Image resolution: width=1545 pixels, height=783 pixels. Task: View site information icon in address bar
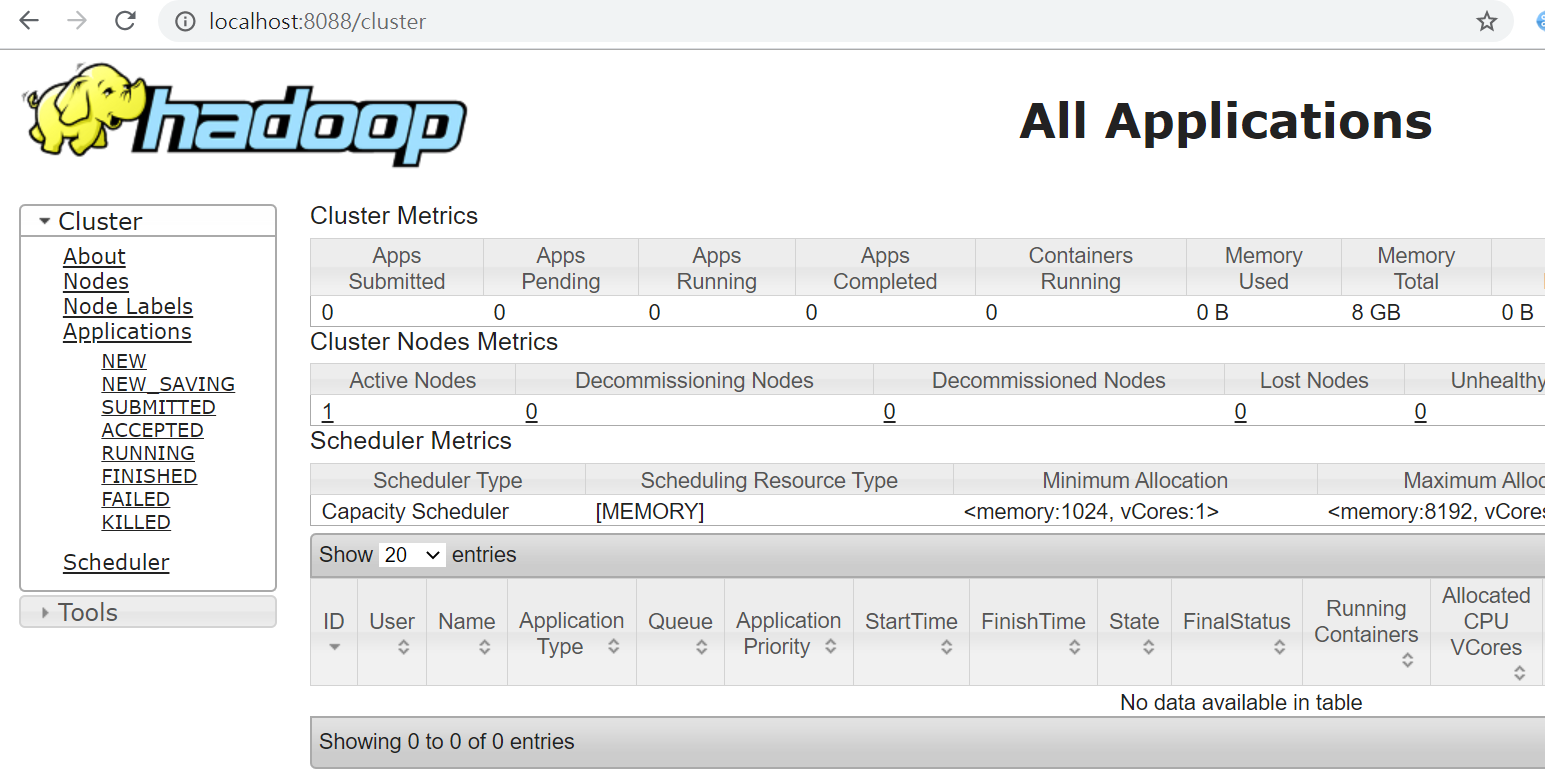click(185, 21)
